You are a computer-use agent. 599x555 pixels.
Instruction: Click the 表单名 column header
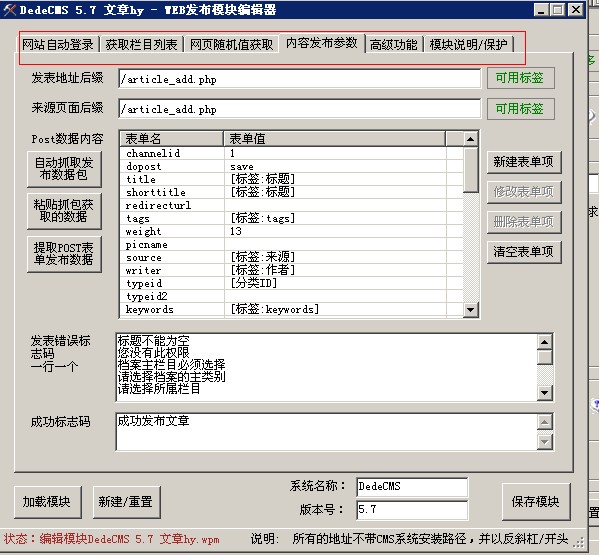[x=172, y=139]
